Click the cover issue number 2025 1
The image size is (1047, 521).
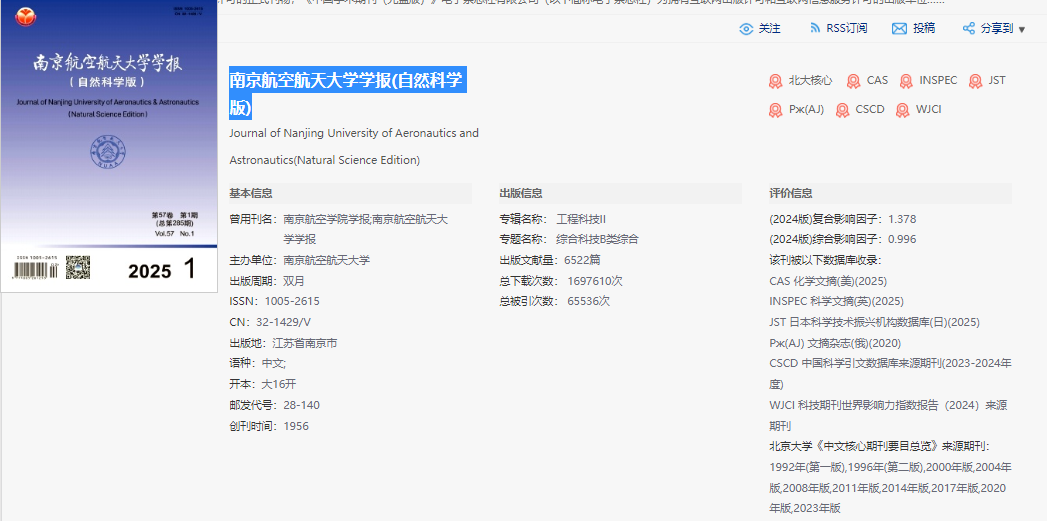point(162,271)
